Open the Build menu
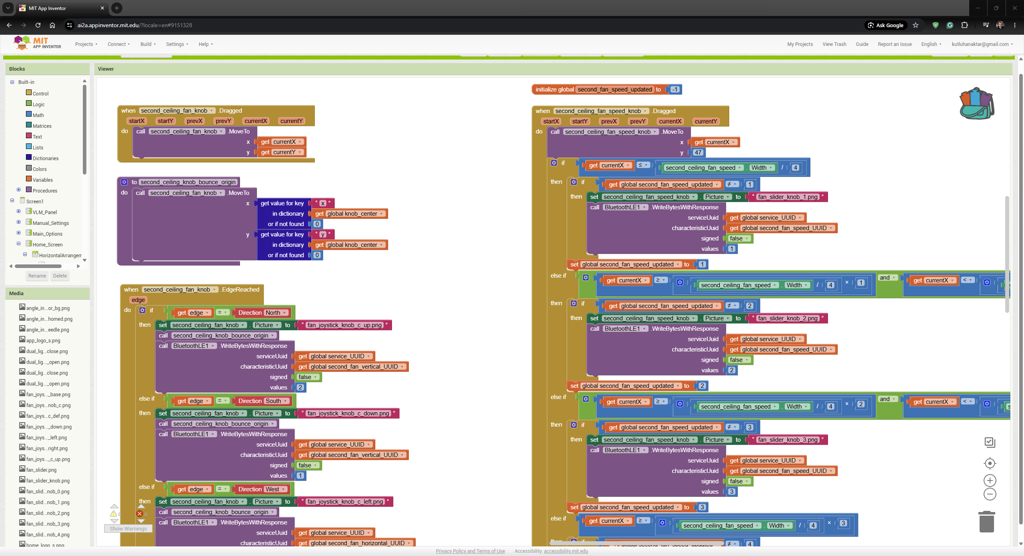Image resolution: width=1024 pixels, height=556 pixels. tap(148, 44)
